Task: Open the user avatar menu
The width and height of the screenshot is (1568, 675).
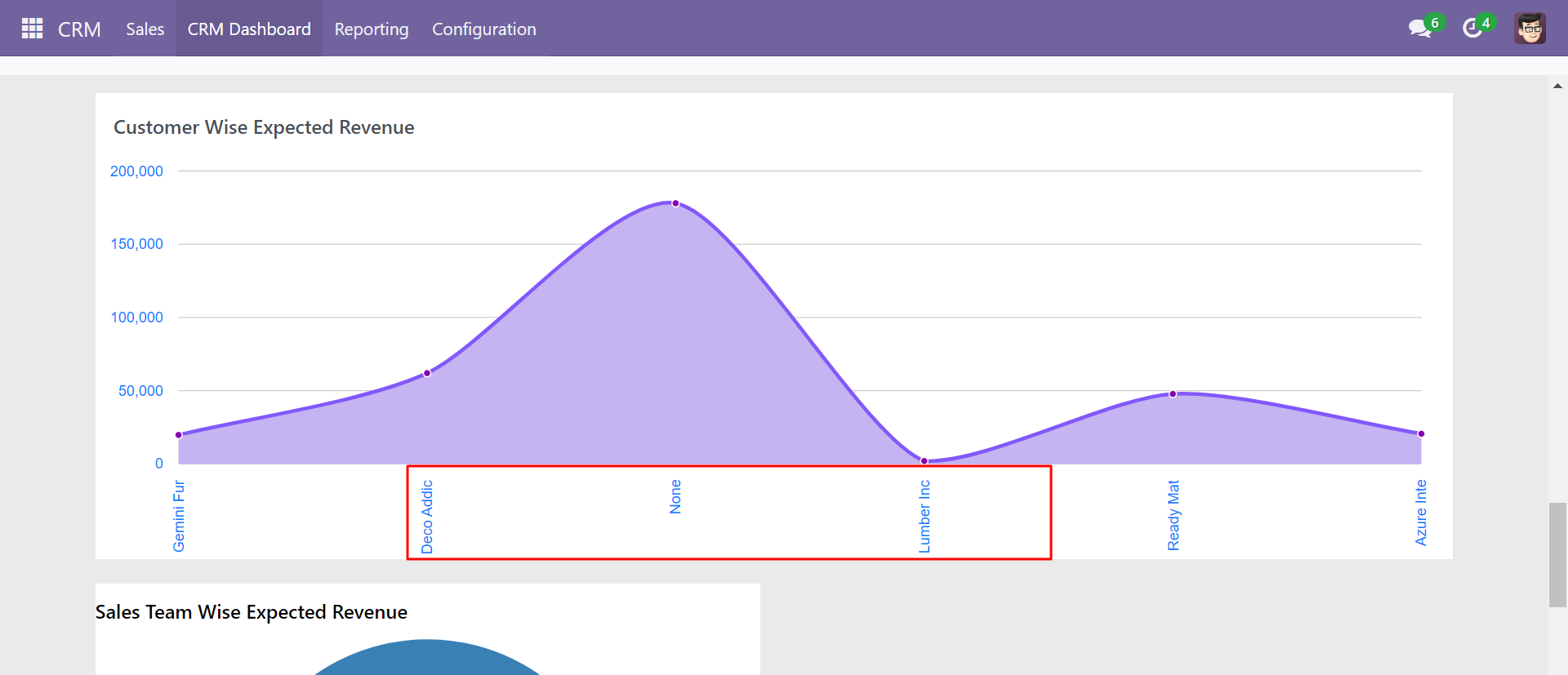Action: click(x=1530, y=29)
